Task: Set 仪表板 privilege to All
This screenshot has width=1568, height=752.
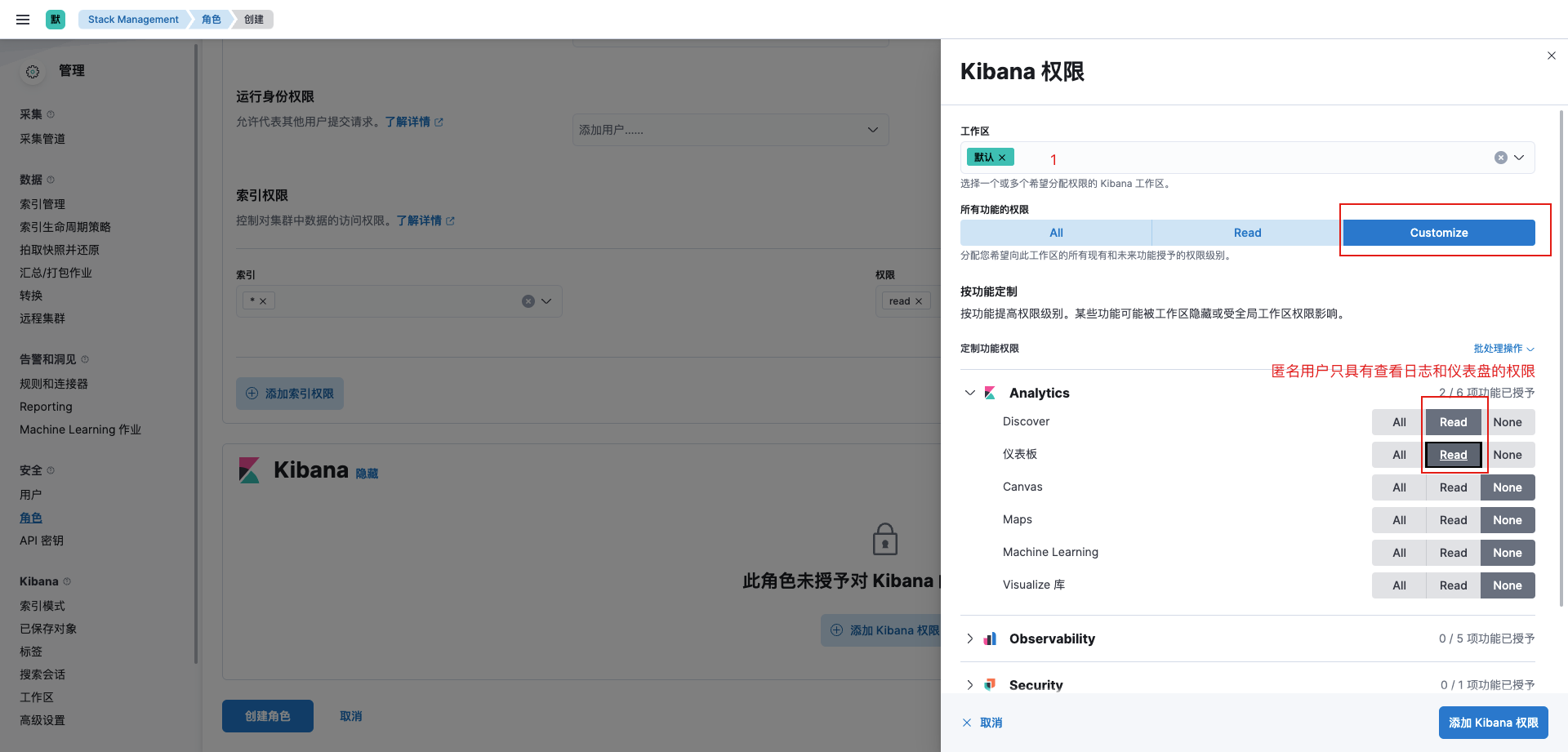Action: point(1399,455)
